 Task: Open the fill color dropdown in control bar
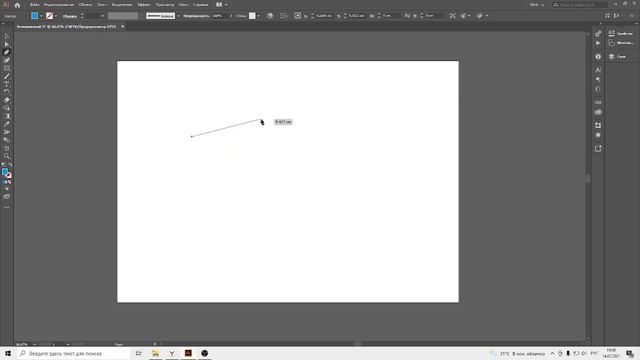point(41,16)
